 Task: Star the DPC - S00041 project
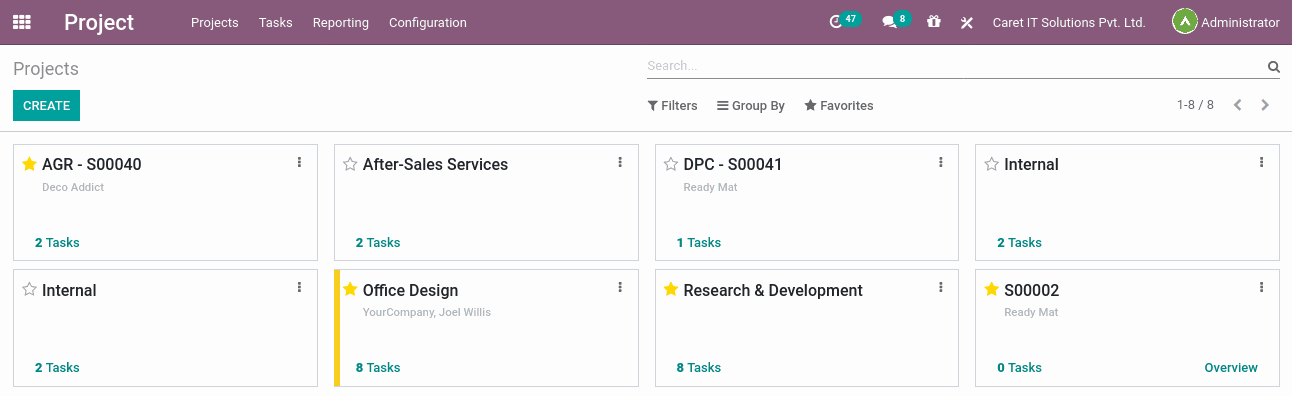click(x=671, y=164)
